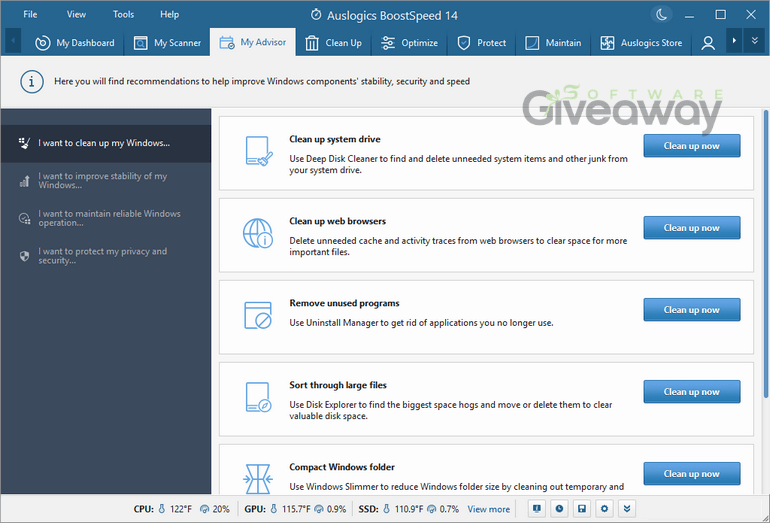
Task: Open the Auslogics Store tab
Action: pos(641,43)
